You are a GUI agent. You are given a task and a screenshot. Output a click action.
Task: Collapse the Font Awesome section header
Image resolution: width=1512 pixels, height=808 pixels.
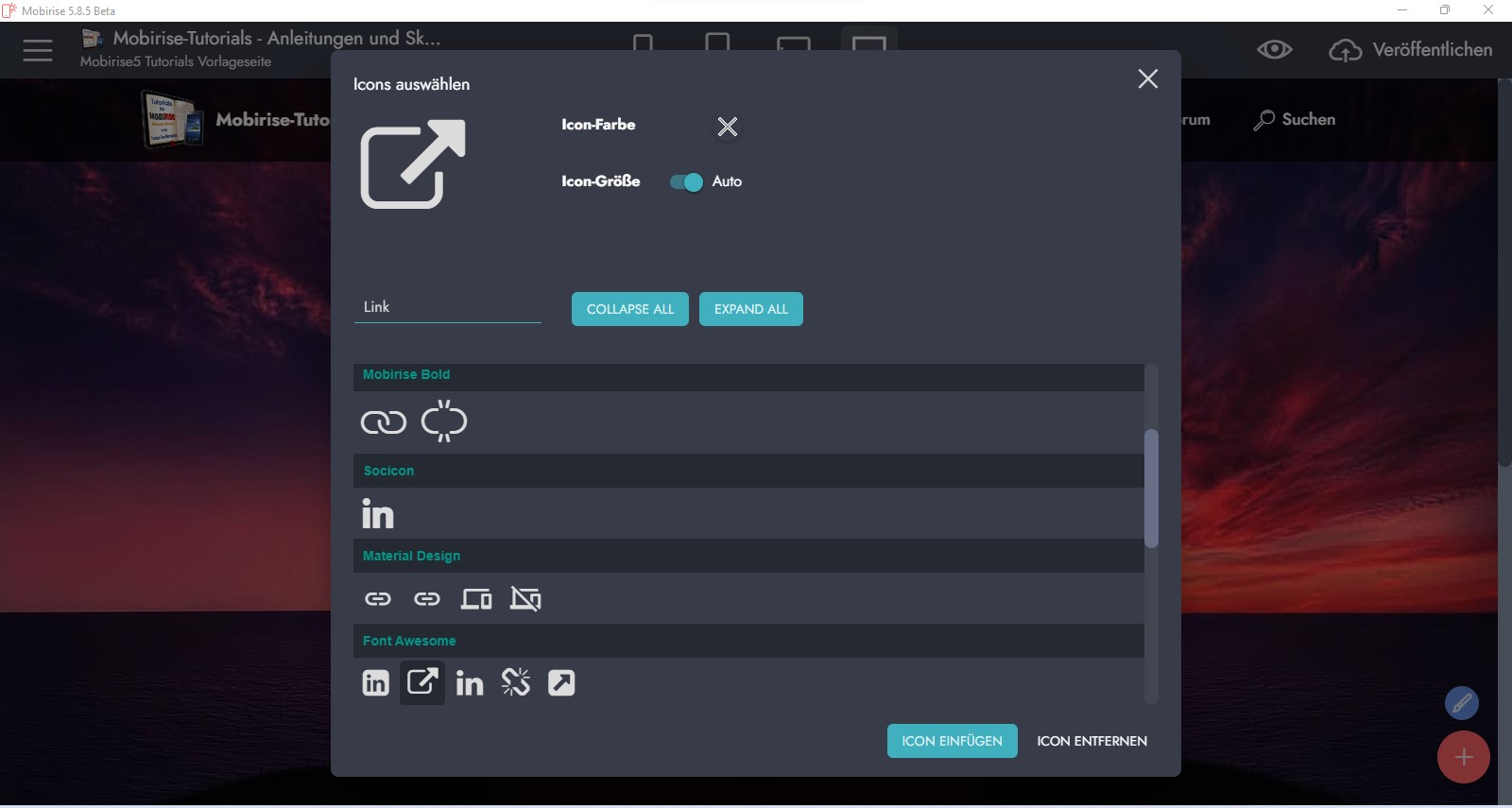[409, 642]
